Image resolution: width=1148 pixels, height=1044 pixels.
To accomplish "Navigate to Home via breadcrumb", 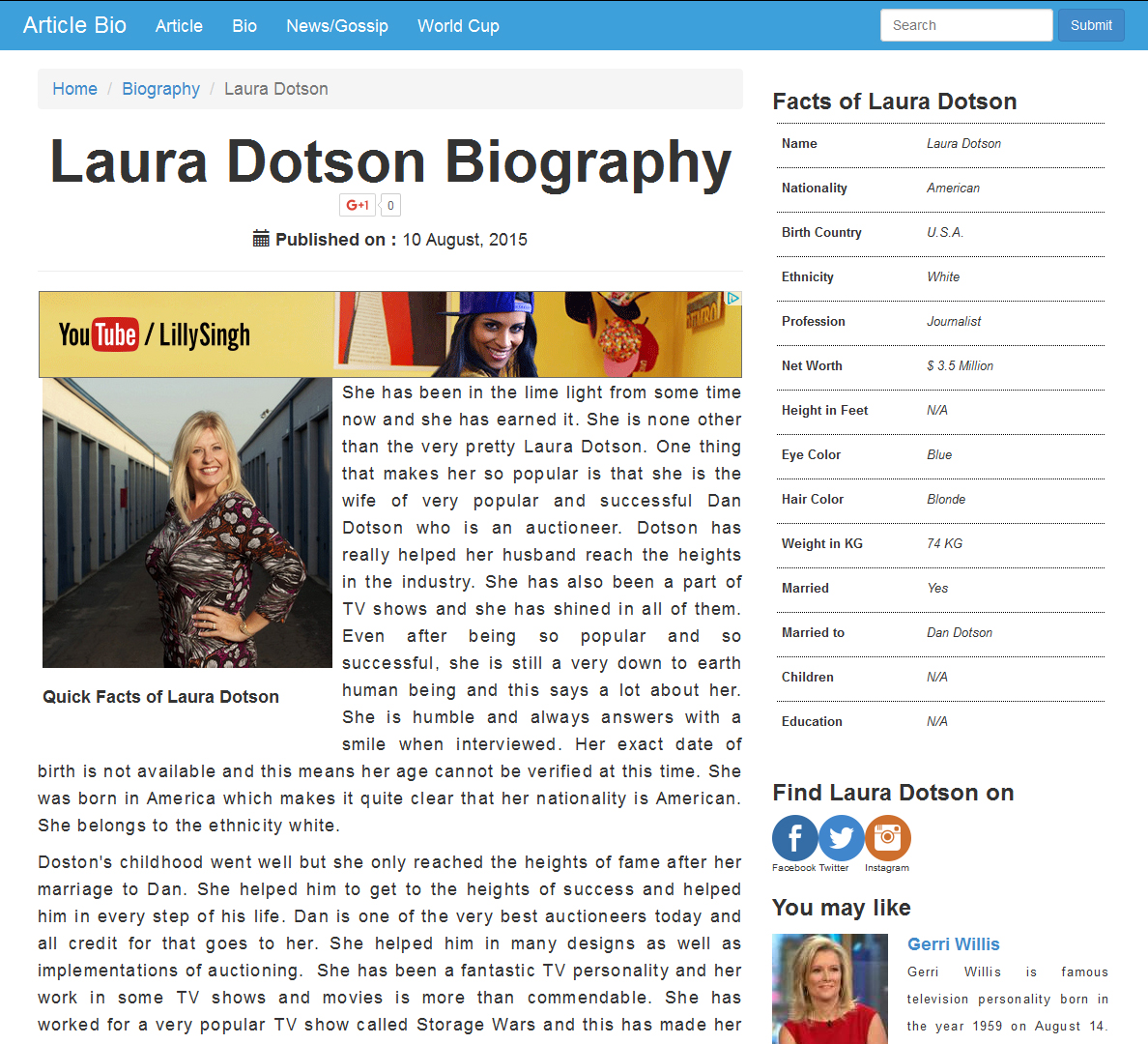I will (x=74, y=89).
